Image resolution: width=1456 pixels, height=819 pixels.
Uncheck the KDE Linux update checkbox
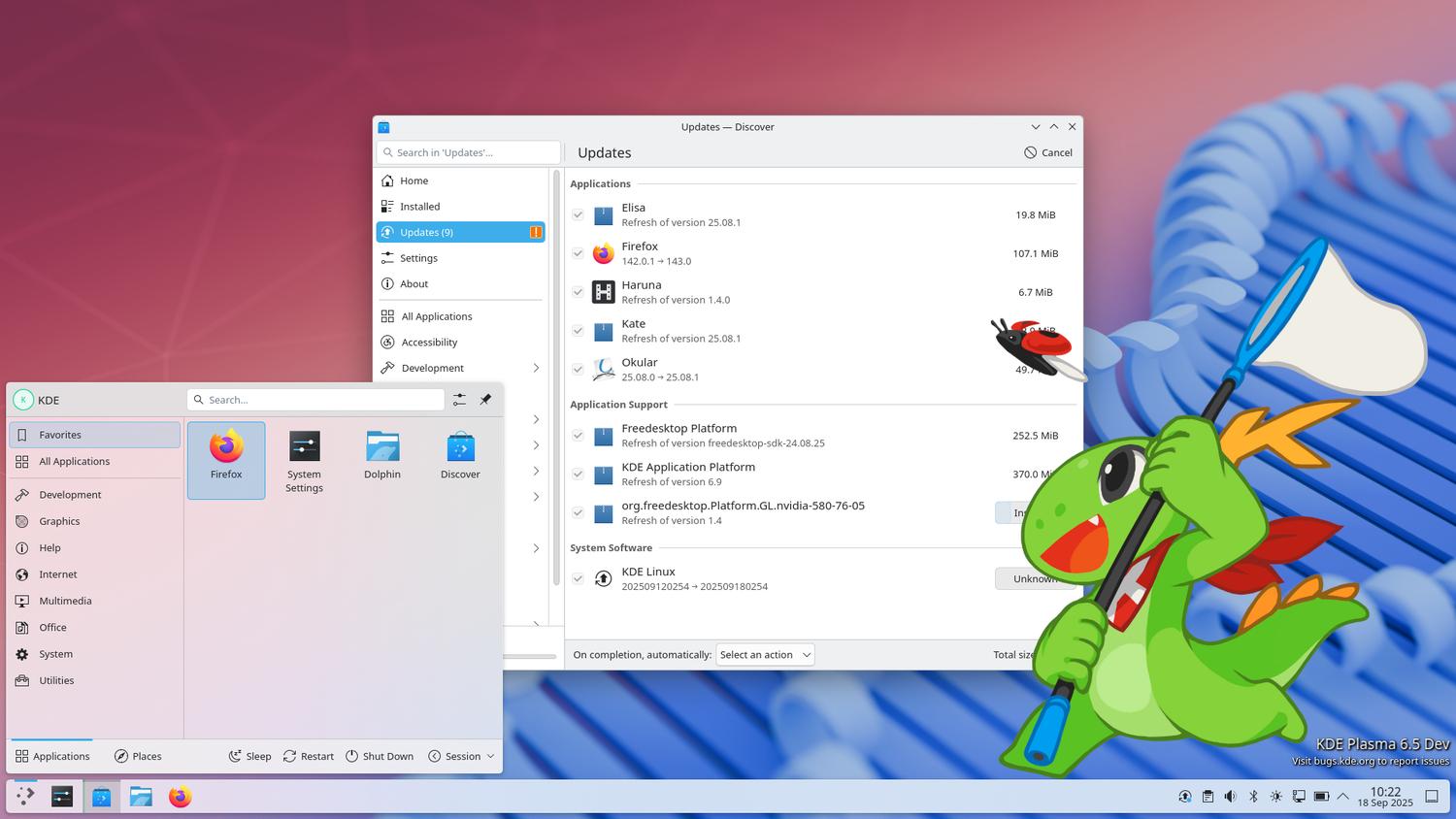coord(578,578)
